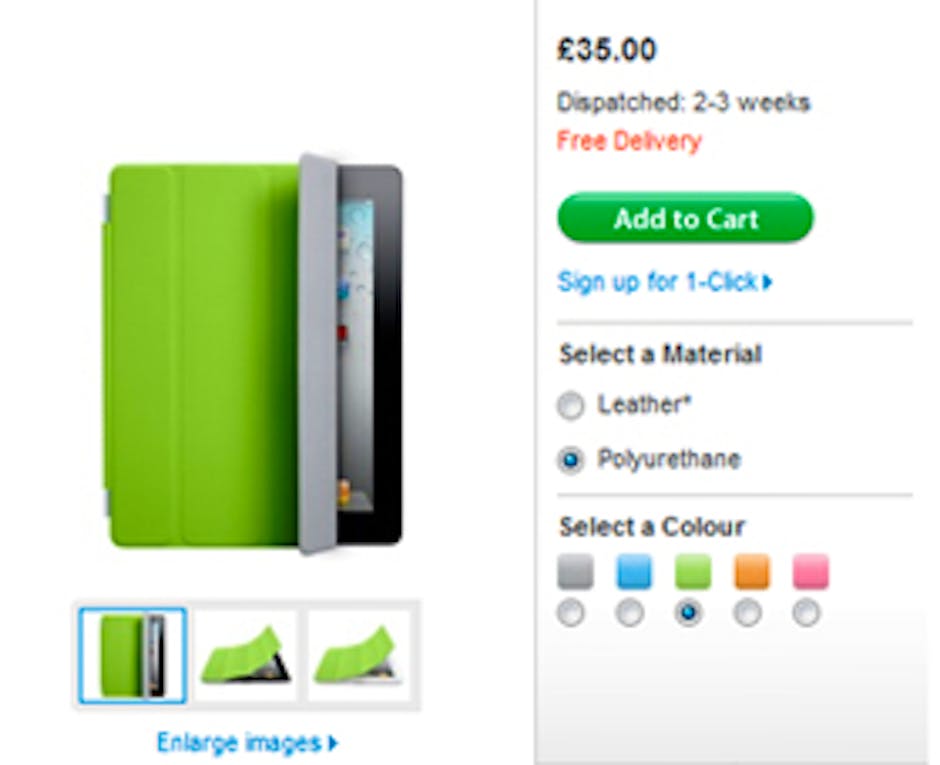Choose the radio button under orange swatch
The image size is (940, 765).
click(x=747, y=613)
